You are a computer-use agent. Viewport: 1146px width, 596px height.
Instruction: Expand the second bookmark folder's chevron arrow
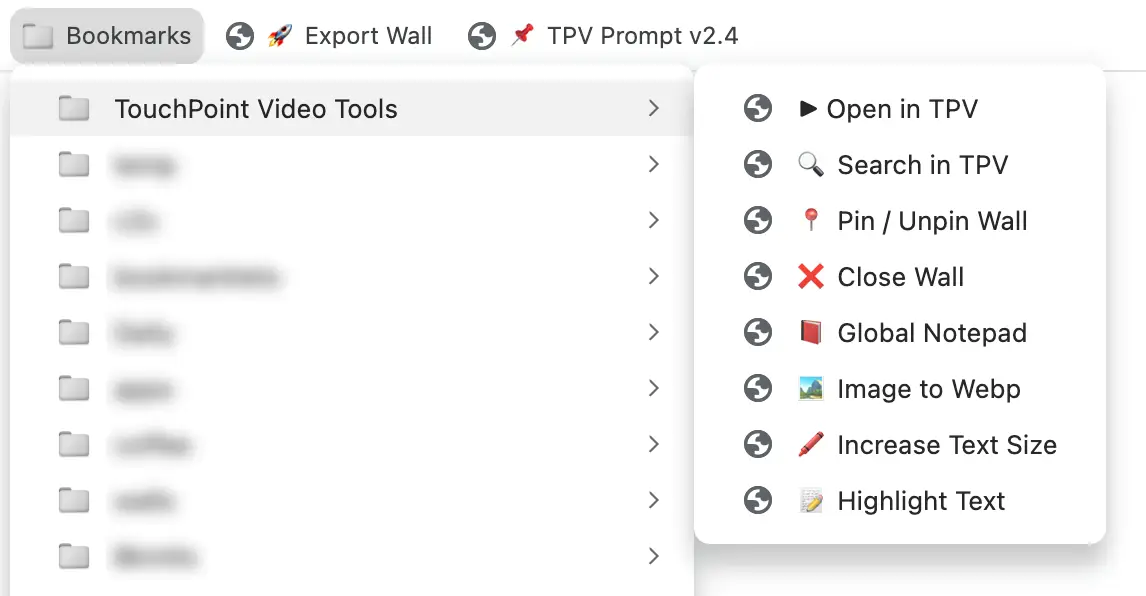click(654, 165)
